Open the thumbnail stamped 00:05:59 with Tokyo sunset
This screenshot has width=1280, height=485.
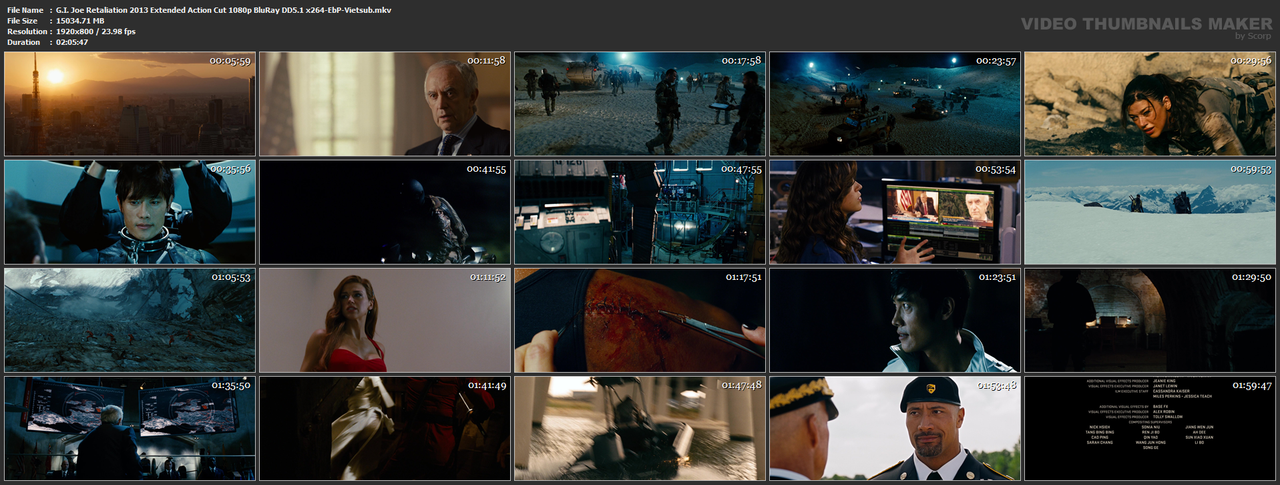click(x=130, y=103)
